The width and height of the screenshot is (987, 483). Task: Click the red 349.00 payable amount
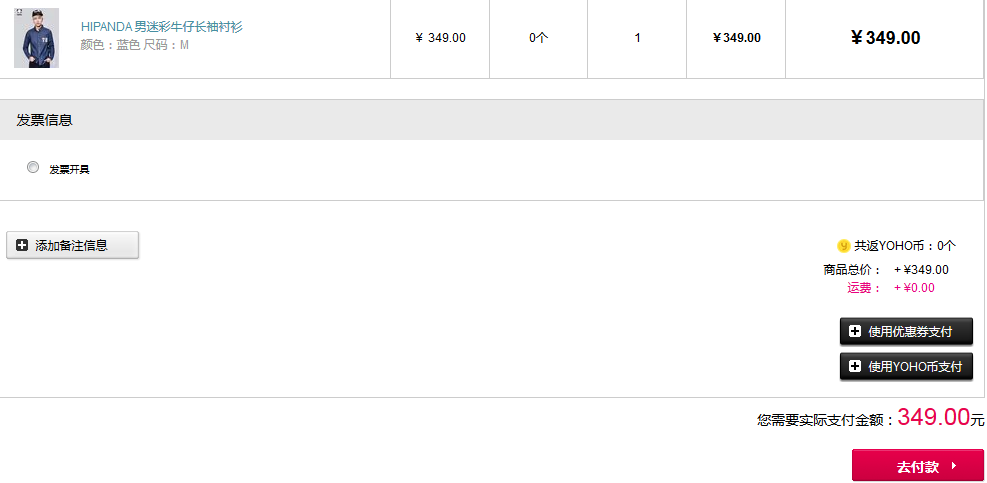coord(933,417)
